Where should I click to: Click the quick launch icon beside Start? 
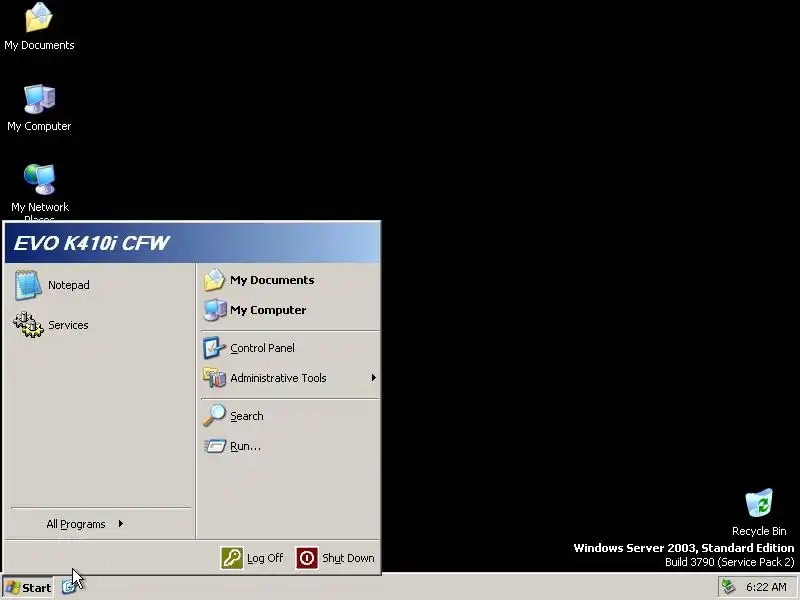[68, 587]
